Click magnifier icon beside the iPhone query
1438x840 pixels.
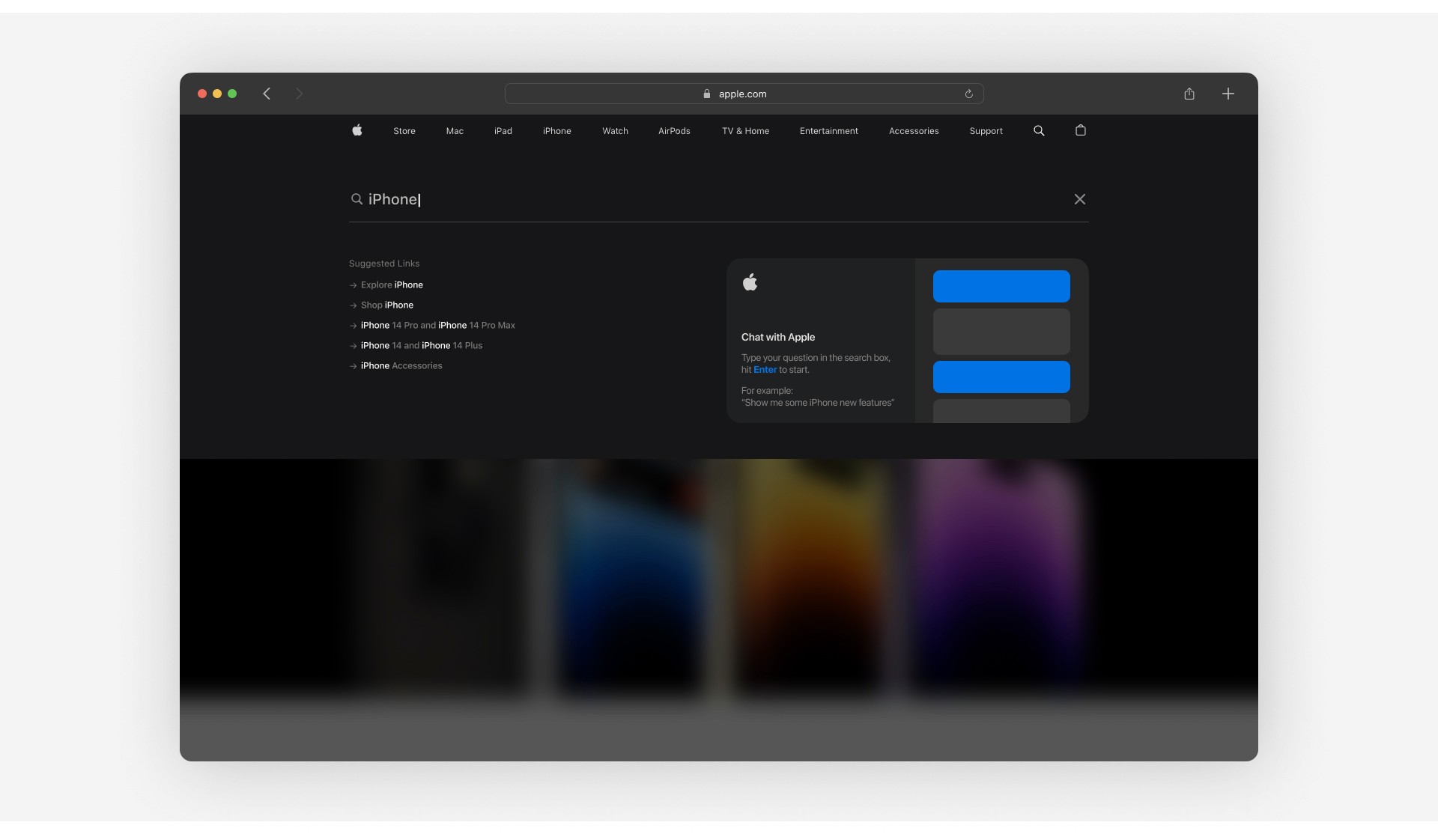pyautogui.click(x=357, y=199)
